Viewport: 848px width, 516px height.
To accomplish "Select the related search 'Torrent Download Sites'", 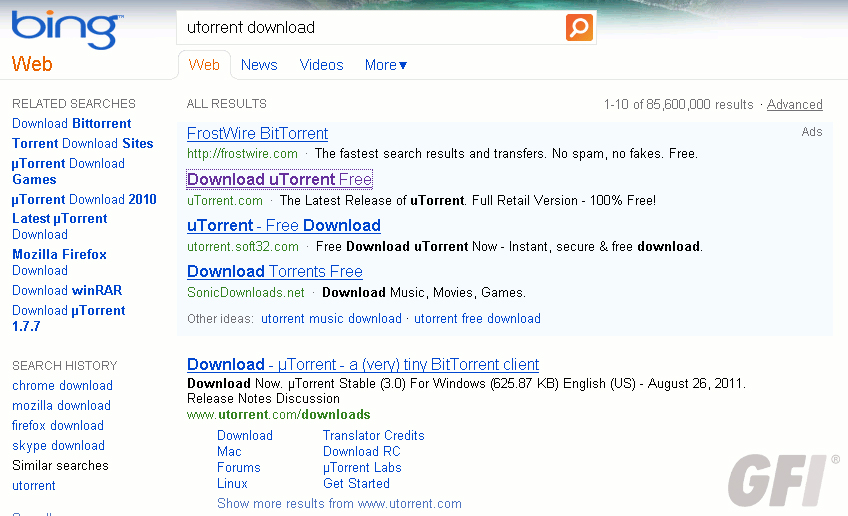I will point(83,143).
